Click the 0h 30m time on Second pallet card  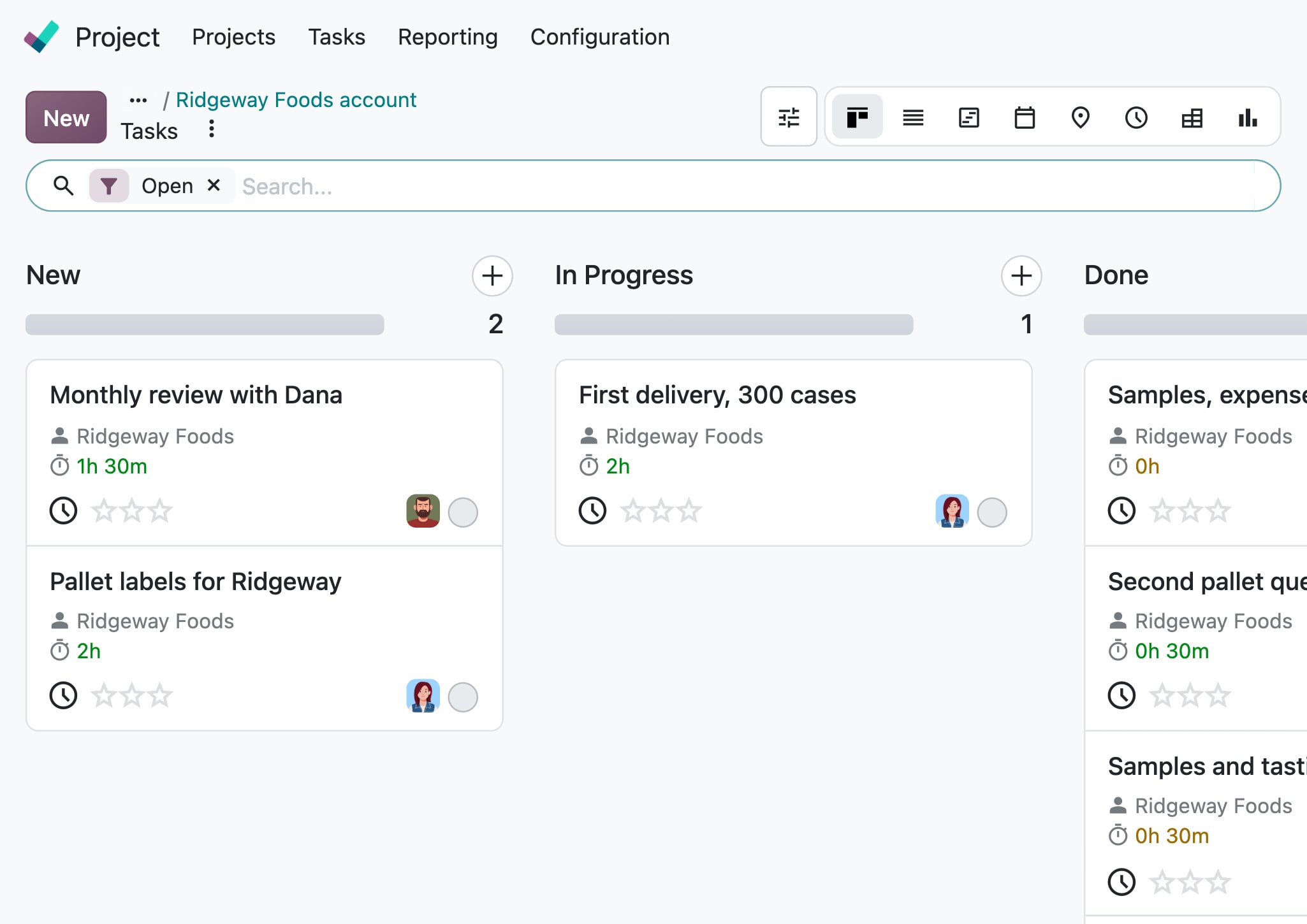1172,651
